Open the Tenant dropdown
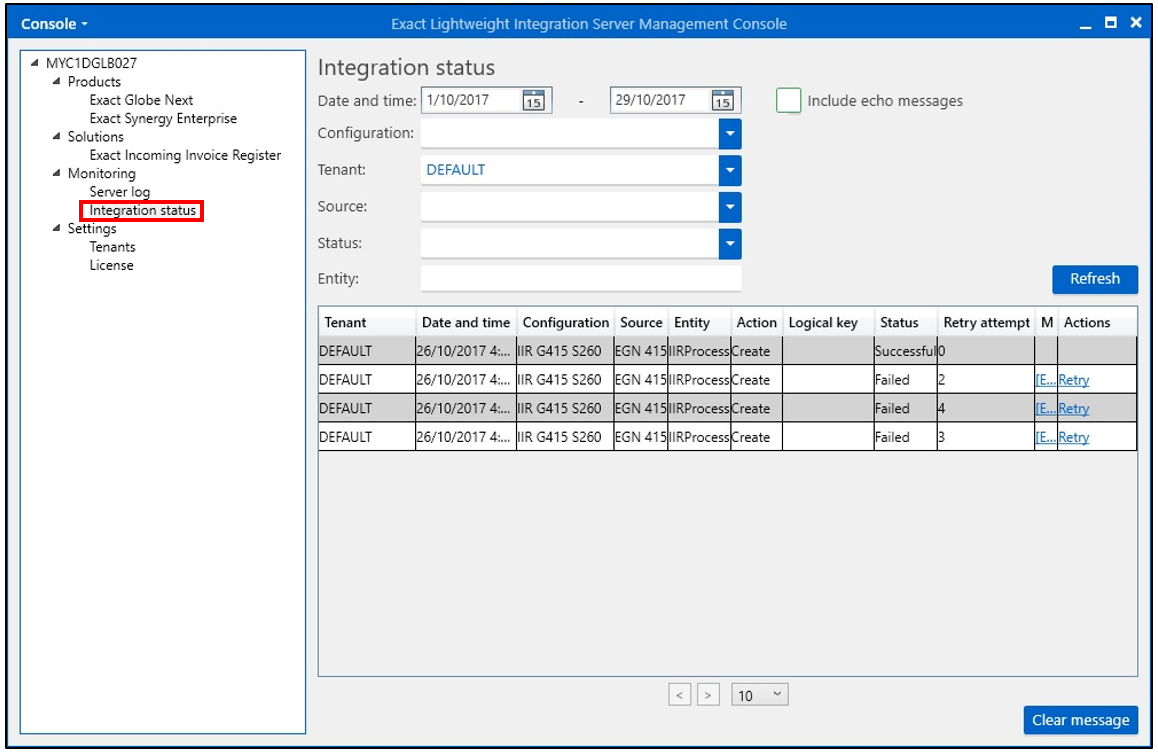Image resolution: width=1158 pixels, height=753 pixels. coord(730,171)
